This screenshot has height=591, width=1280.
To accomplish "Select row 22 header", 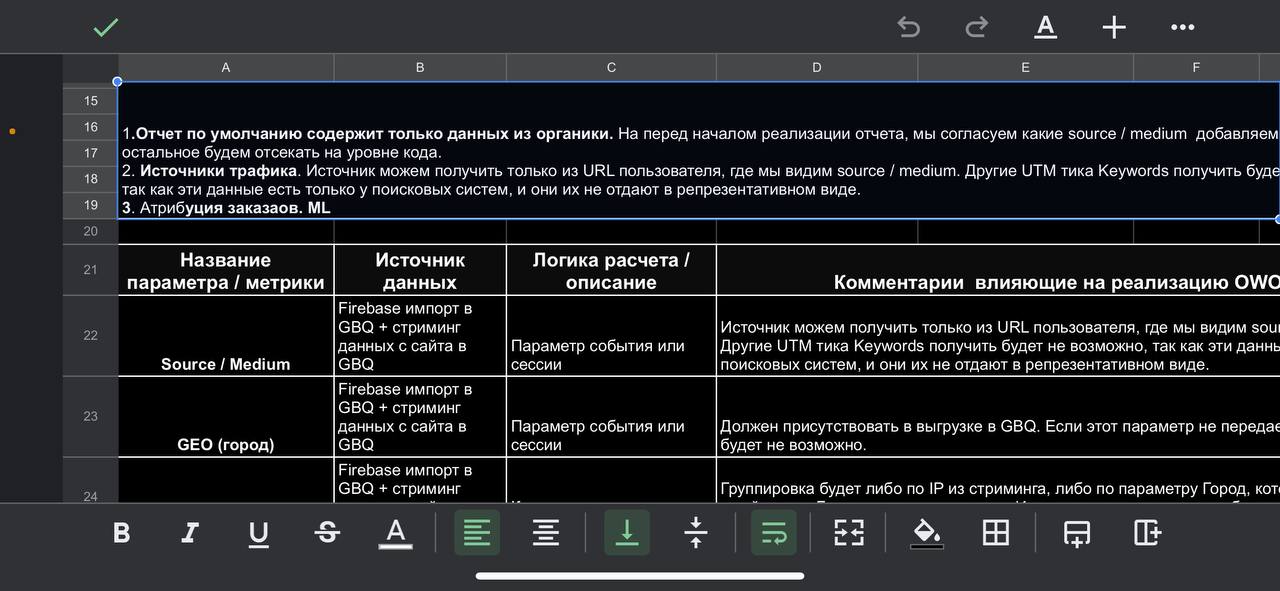I will (x=90, y=336).
